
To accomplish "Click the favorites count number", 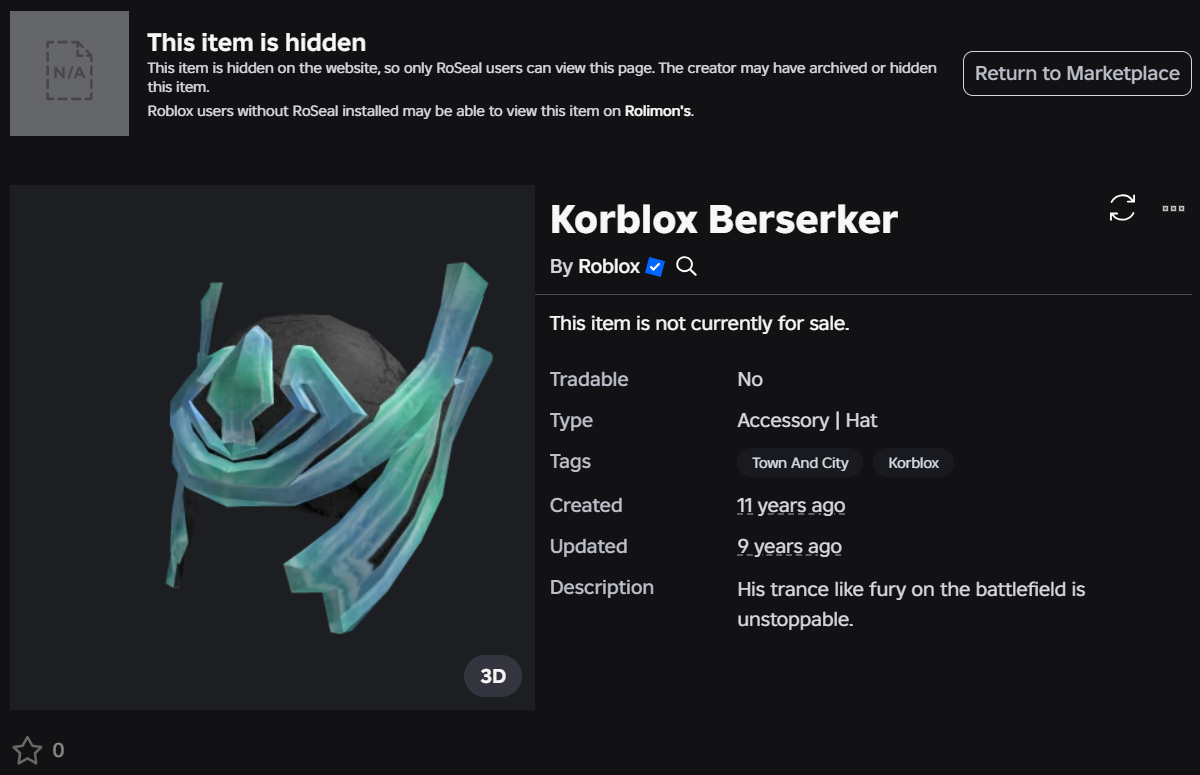I will tap(58, 750).
